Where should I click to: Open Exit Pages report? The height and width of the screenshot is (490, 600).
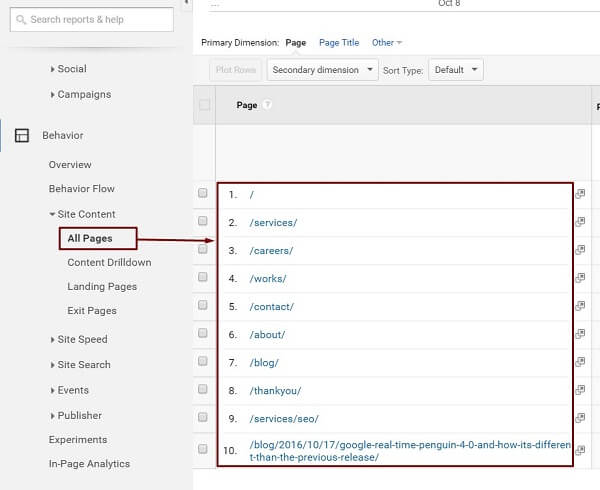[92, 311]
